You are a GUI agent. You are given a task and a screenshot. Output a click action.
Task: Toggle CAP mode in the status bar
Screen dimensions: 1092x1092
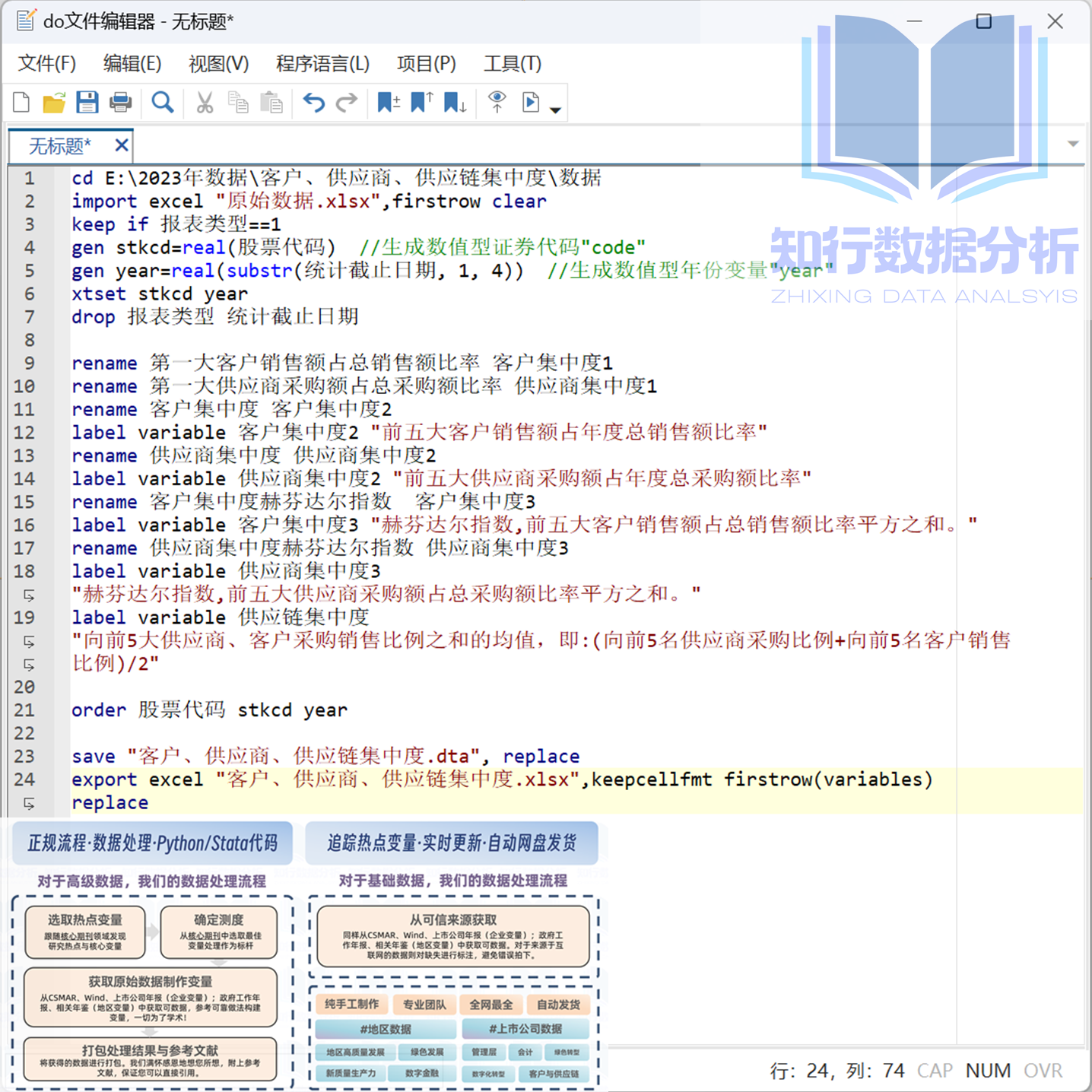[x=934, y=1070]
